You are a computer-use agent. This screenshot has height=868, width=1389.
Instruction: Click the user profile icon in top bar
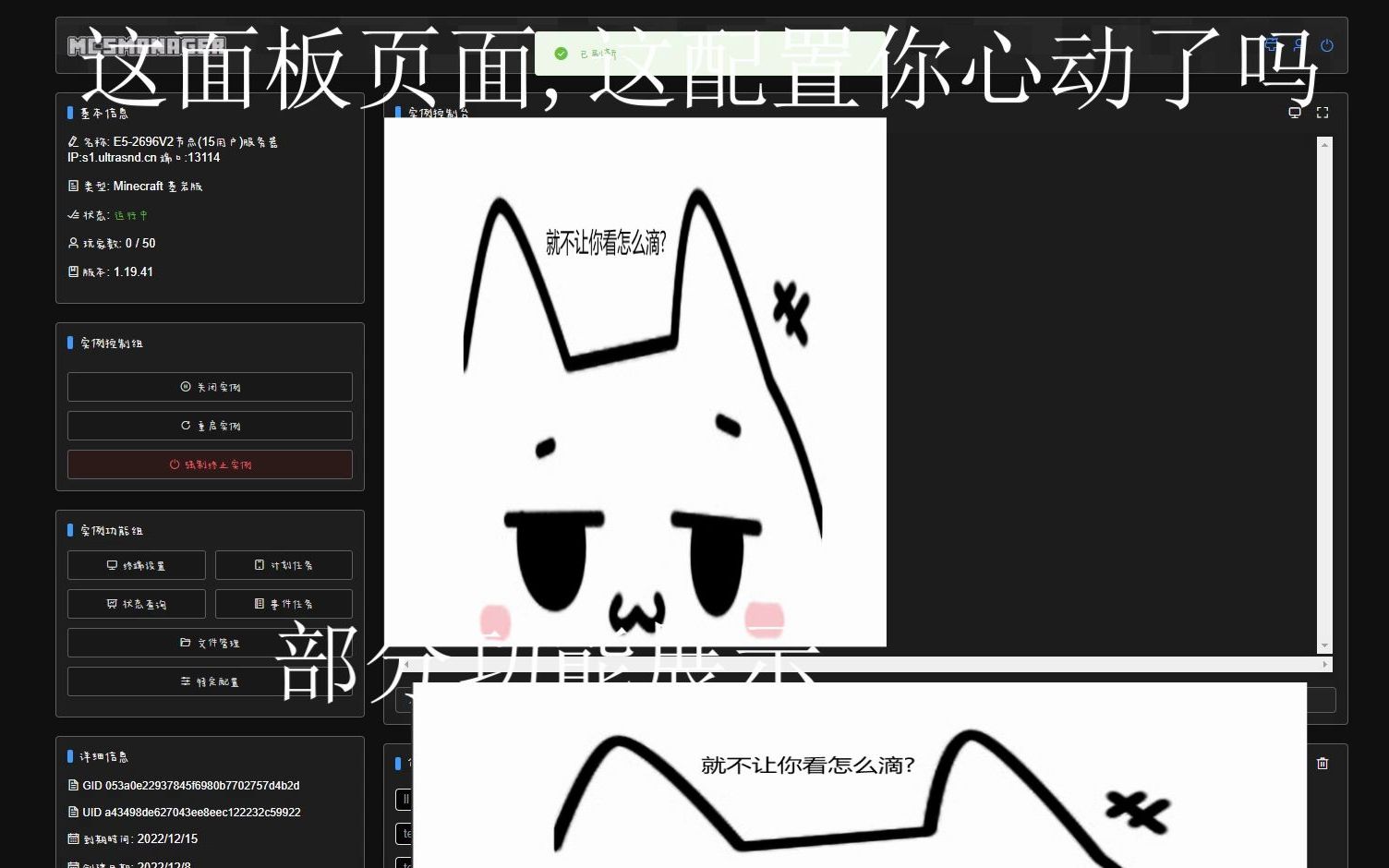pyautogui.click(x=1299, y=45)
